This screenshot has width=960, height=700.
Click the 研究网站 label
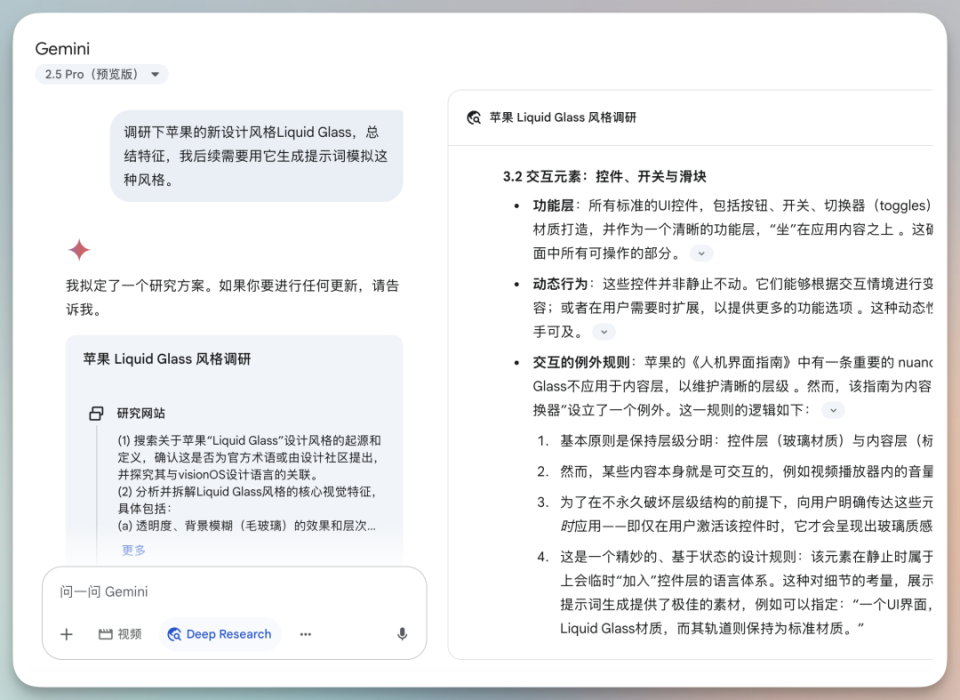pos(141,413)
